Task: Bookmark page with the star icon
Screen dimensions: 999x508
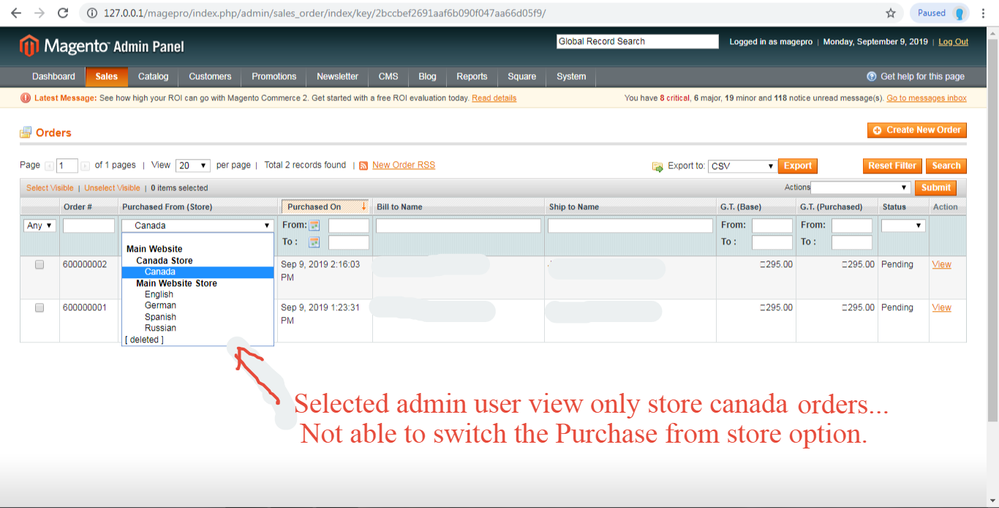Action: click(890, 13)
